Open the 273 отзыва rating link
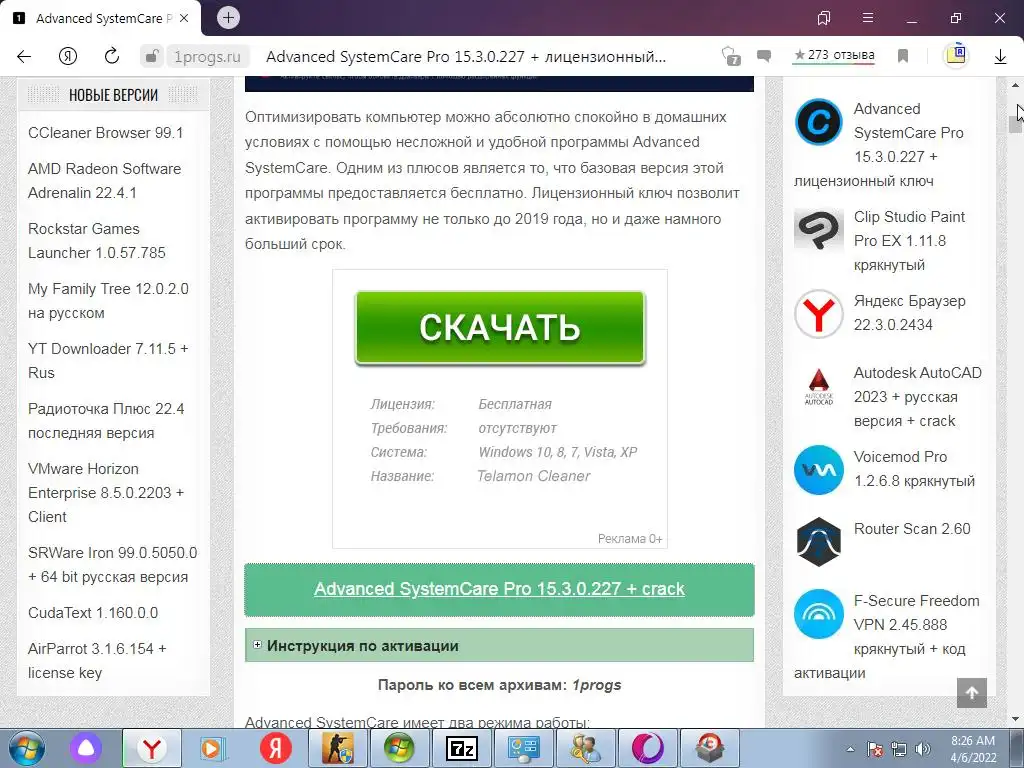 [834, 55]
